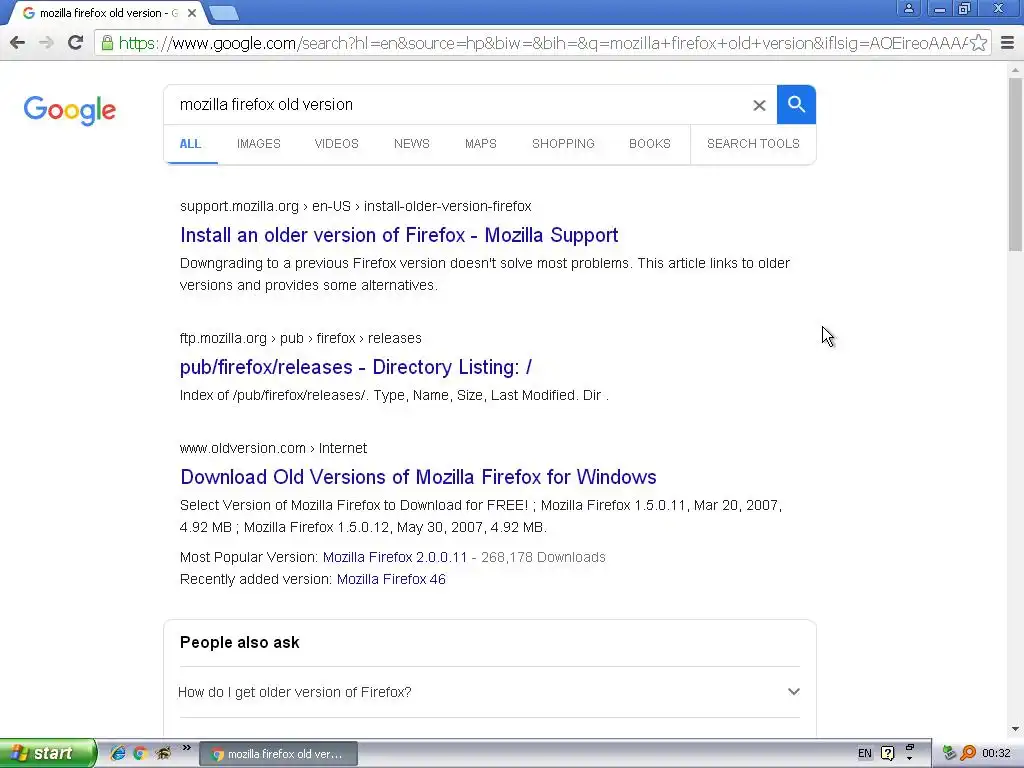The width and height of the screenshot is (1024, 768).
Task: Click the browser forward arrow
Action: 46,43
